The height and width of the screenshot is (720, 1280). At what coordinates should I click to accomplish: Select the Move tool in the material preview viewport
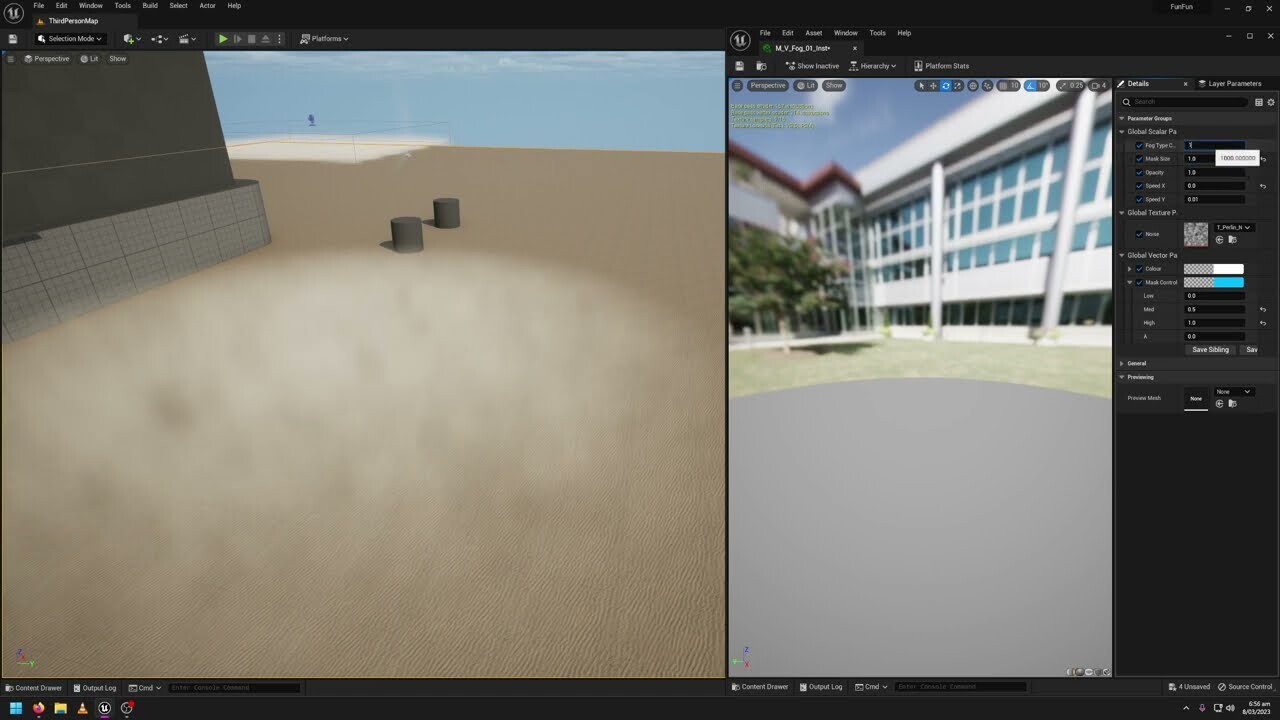[x=932, y=86]
